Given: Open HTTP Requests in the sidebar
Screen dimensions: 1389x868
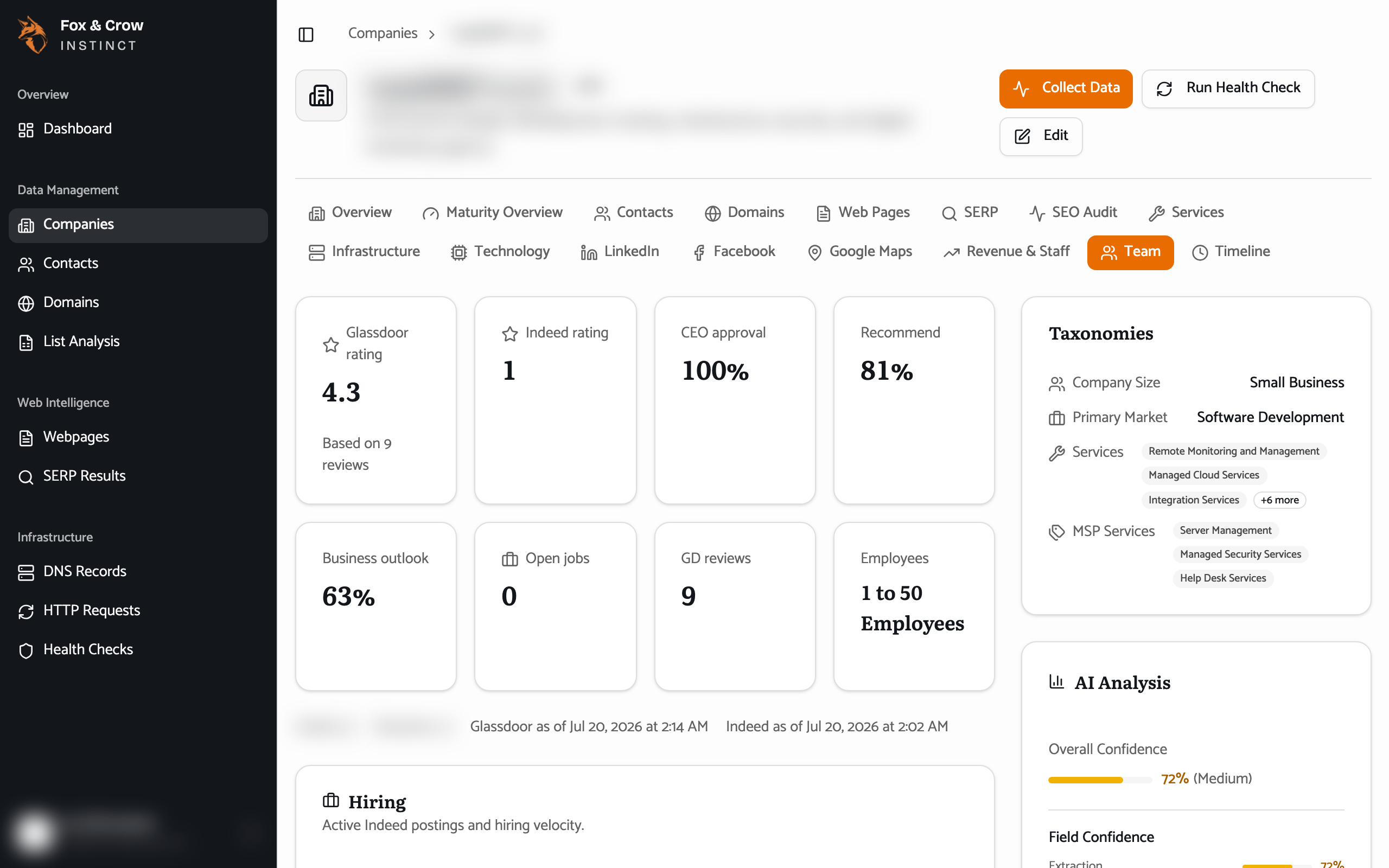Looking at the screenshot, I should click(138, 610).
